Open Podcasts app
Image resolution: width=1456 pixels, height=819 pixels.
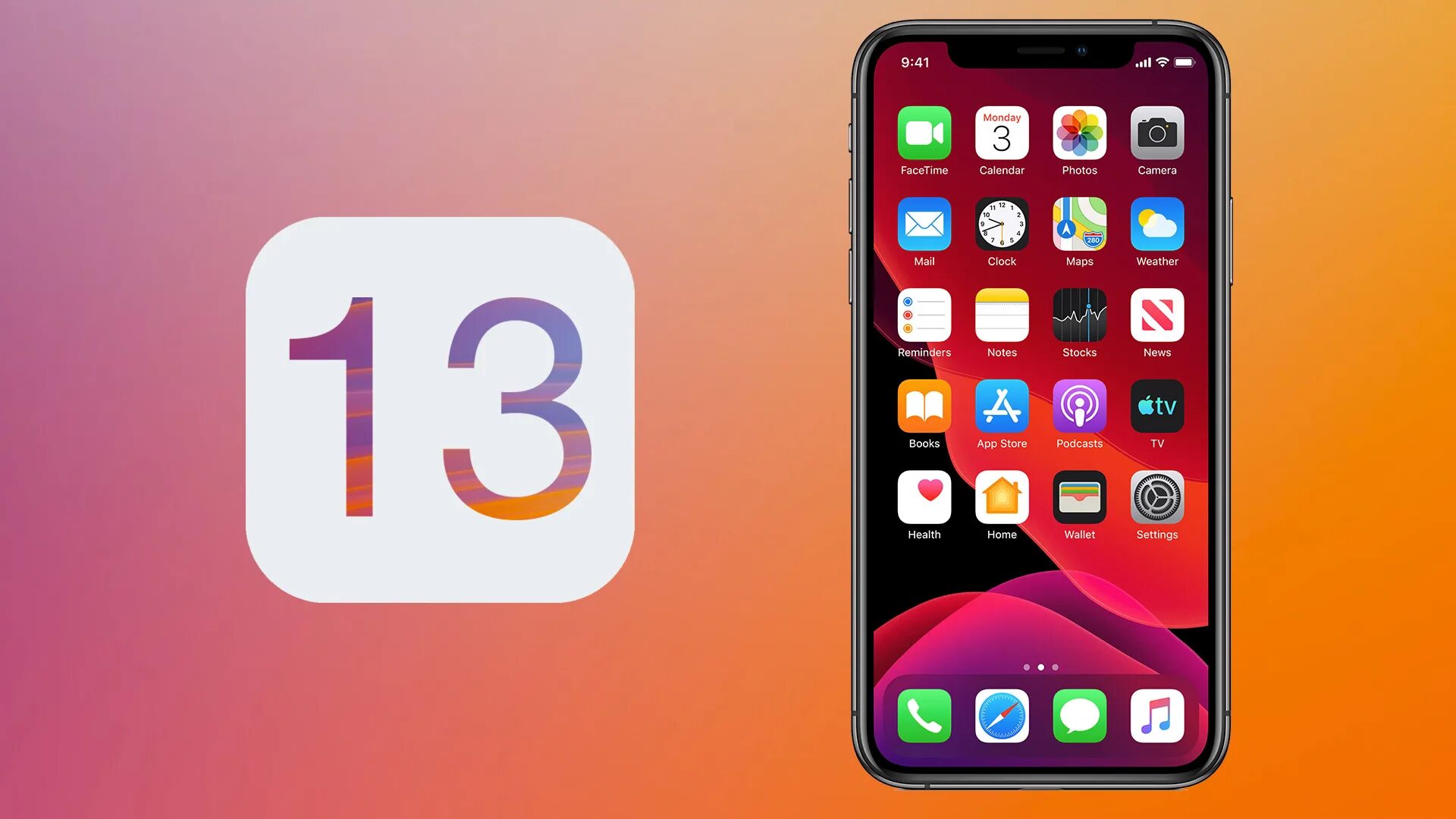[1079, 413]
